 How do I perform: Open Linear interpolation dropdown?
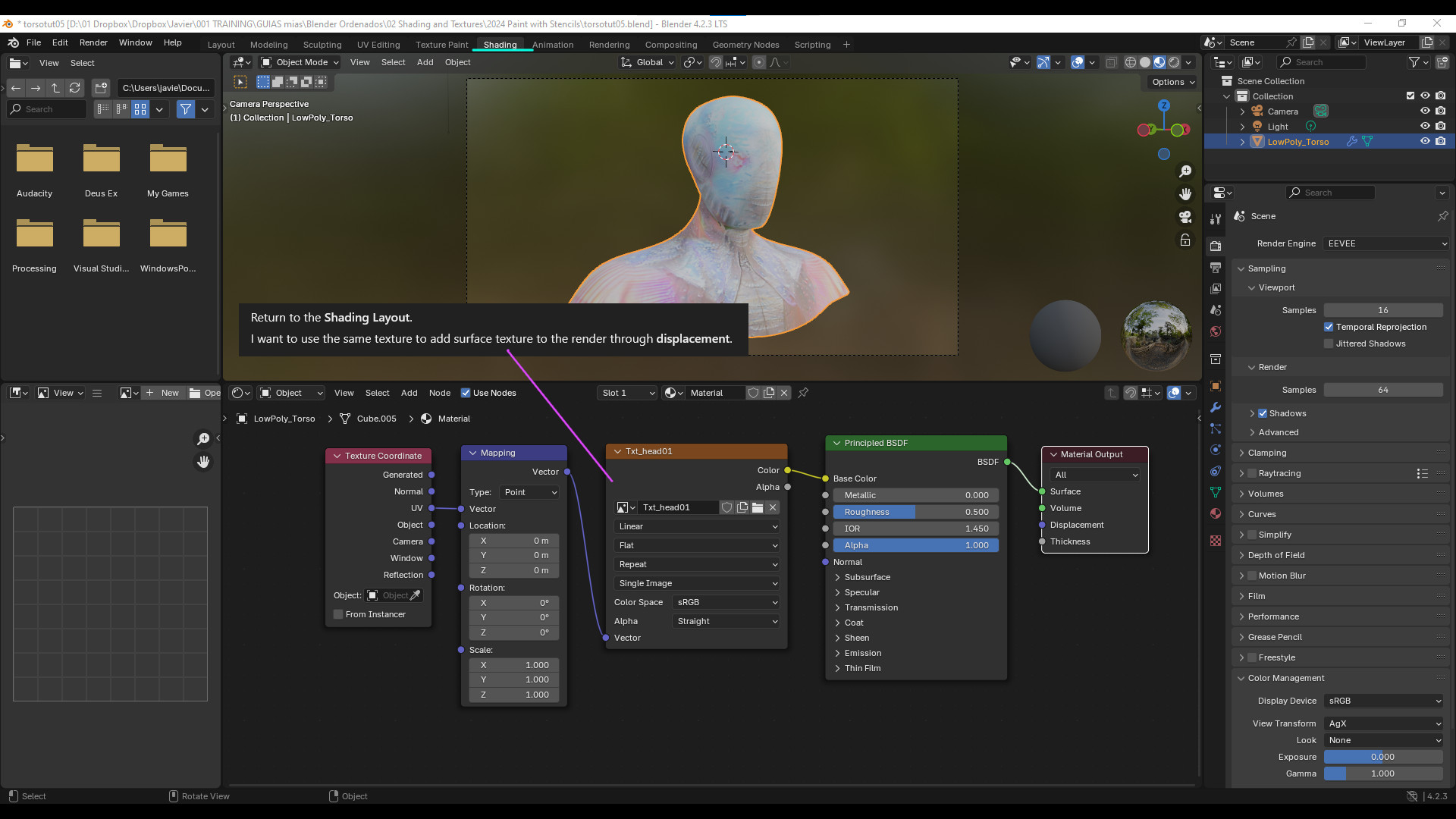697,526
